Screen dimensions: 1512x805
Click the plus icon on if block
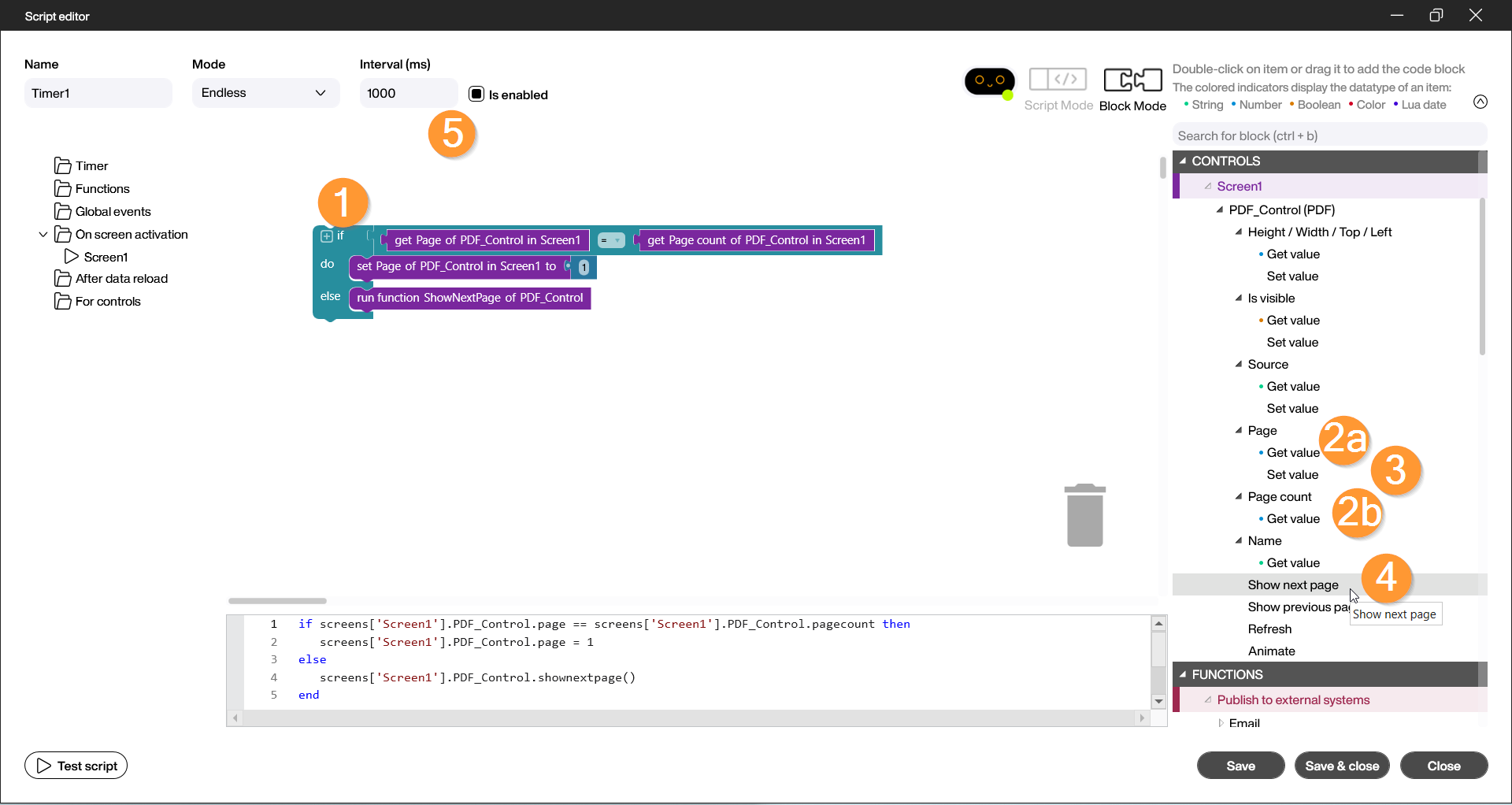(327, 236)
